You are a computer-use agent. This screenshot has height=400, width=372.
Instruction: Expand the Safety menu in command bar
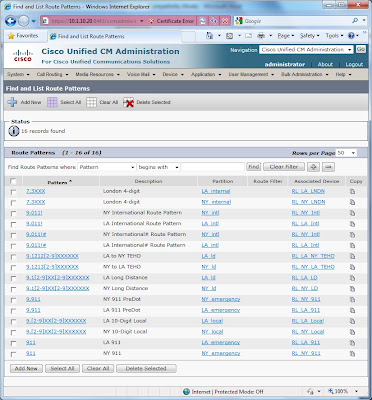[309, 36]
